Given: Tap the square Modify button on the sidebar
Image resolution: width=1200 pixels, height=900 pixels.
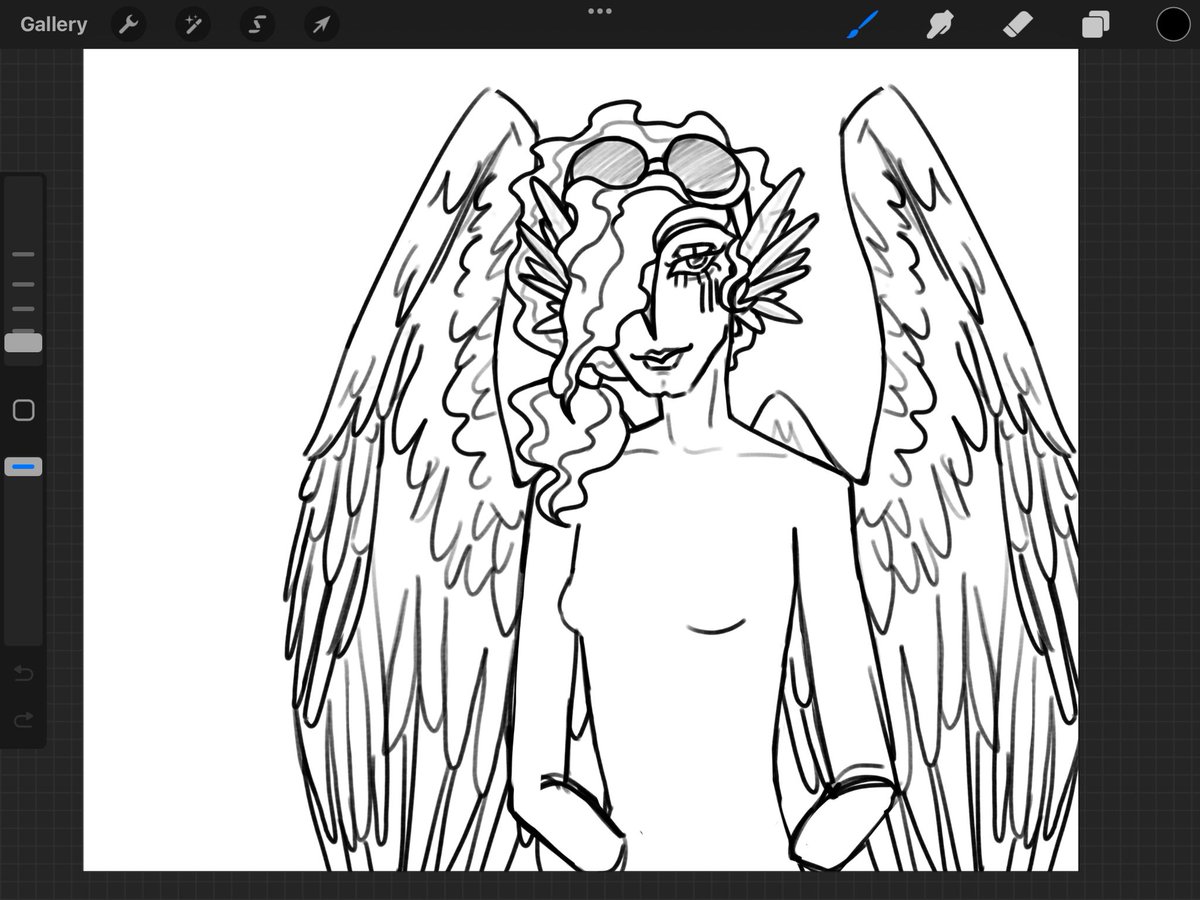Looking at the screenshot, I should 23,409.
